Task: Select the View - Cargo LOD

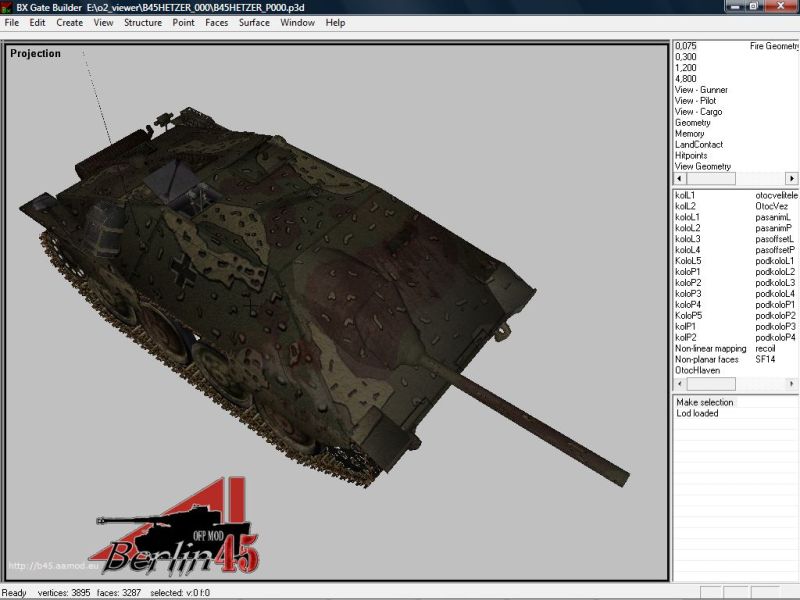Action: coord(698,112)
